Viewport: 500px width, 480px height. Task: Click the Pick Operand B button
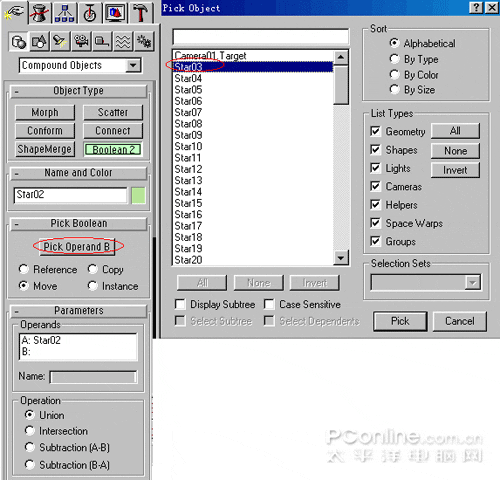(77, 247)
